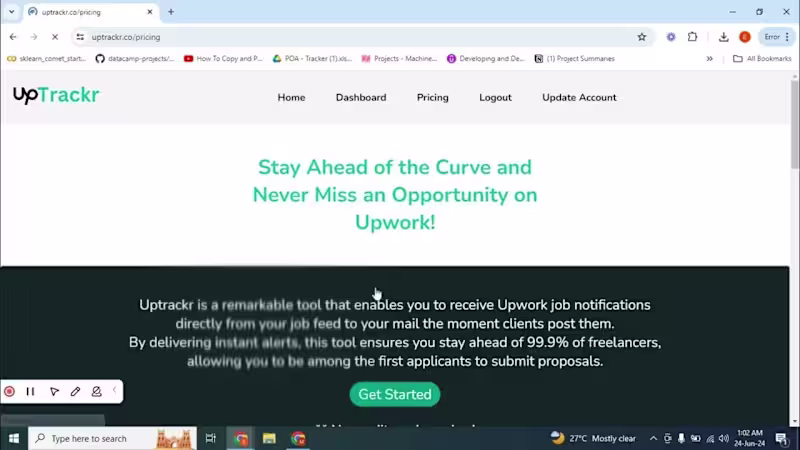This screenshot has width=800, height=450.
Task: Click browser forward arrow
Action: pos(34,37)
